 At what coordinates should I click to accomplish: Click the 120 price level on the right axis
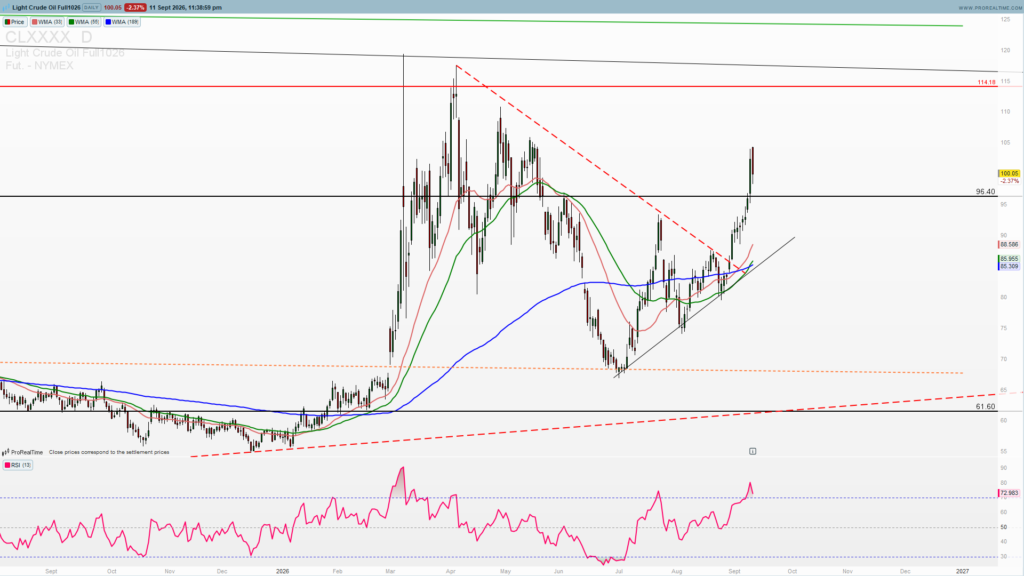pyautogui.click(x=1006, y=50)
